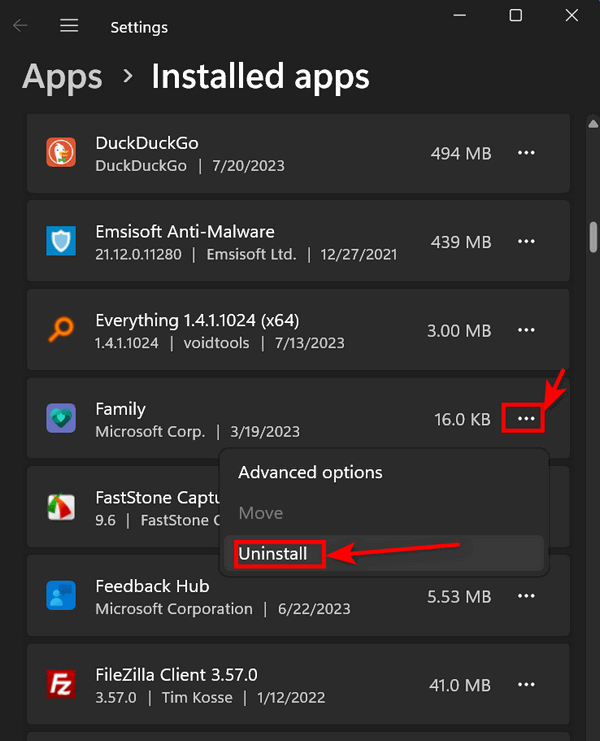Select the Emsisoft Anti-Malware app name
Image resolution: width=600 pixels, height=741 pixels.
pos(185,232)
